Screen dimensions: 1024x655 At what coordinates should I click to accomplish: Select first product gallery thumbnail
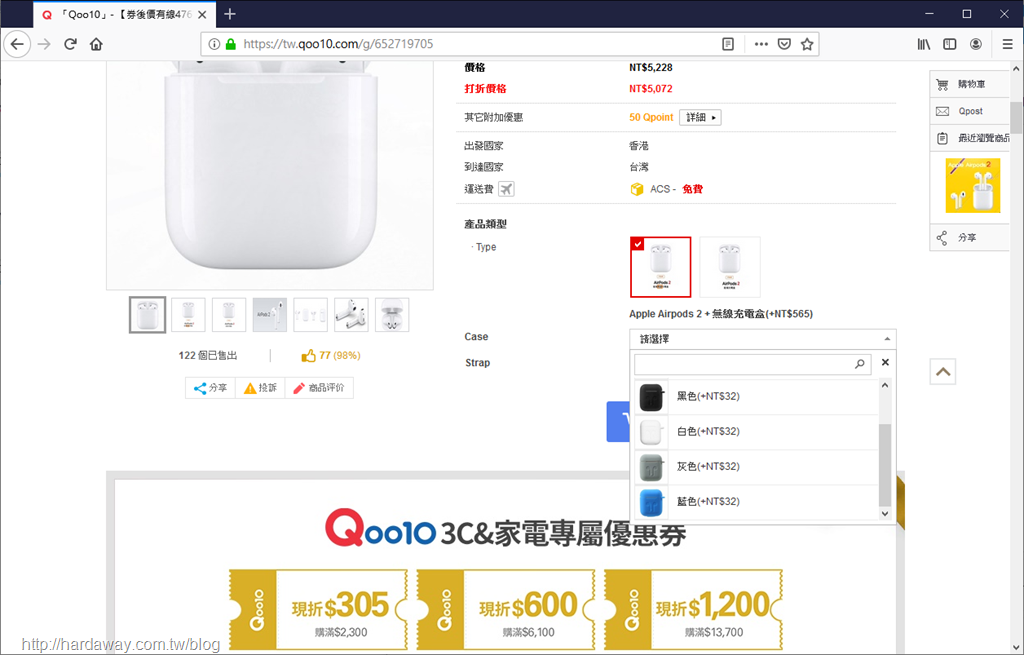point(148,315)
